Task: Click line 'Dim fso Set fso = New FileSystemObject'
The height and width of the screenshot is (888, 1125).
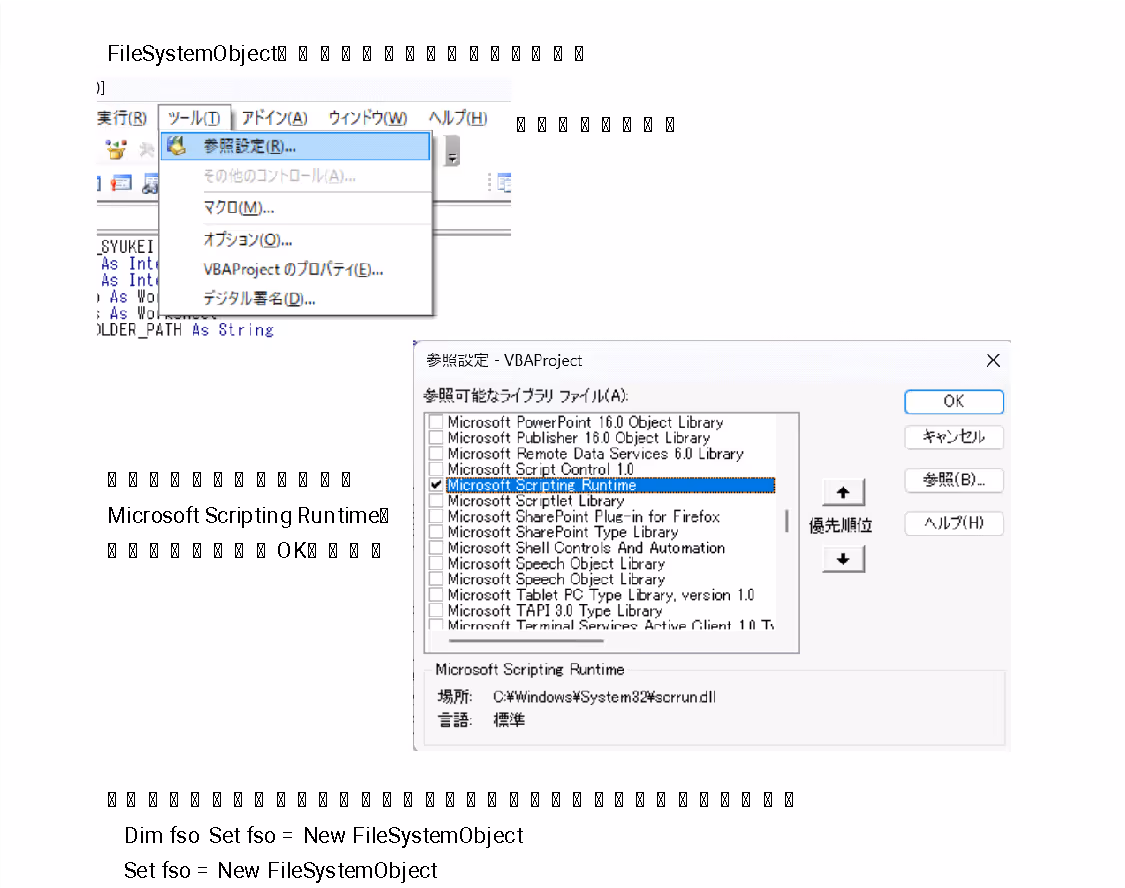Action: tap(324, 836)
